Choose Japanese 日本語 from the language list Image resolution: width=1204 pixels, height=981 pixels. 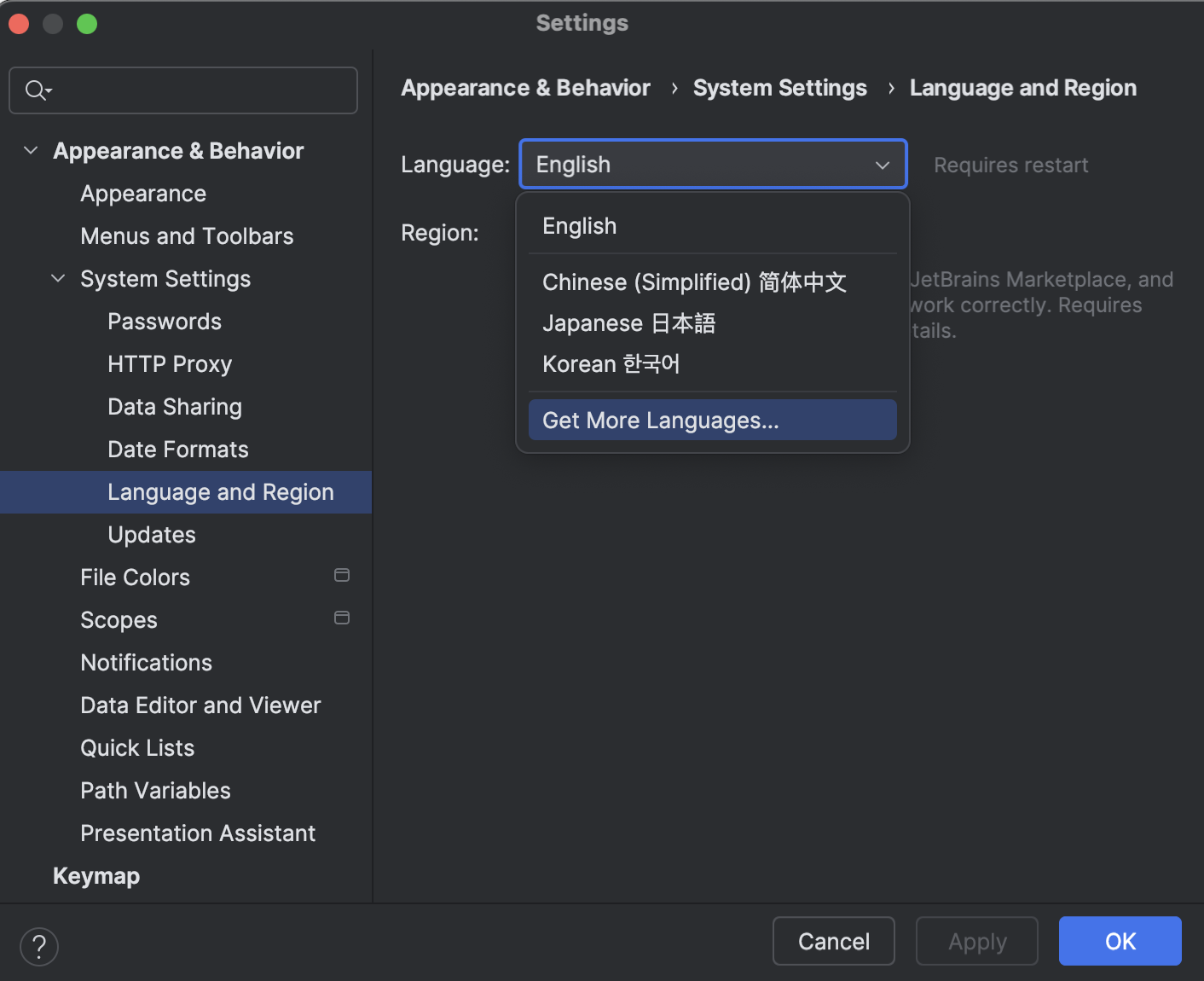tap(628, 322)
